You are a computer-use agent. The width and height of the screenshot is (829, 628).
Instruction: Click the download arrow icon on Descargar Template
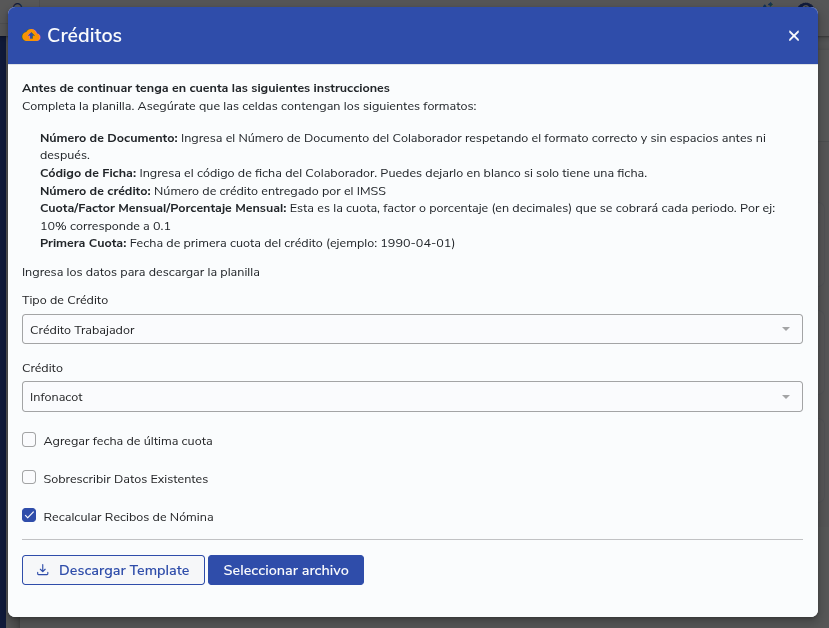point(42,570)
